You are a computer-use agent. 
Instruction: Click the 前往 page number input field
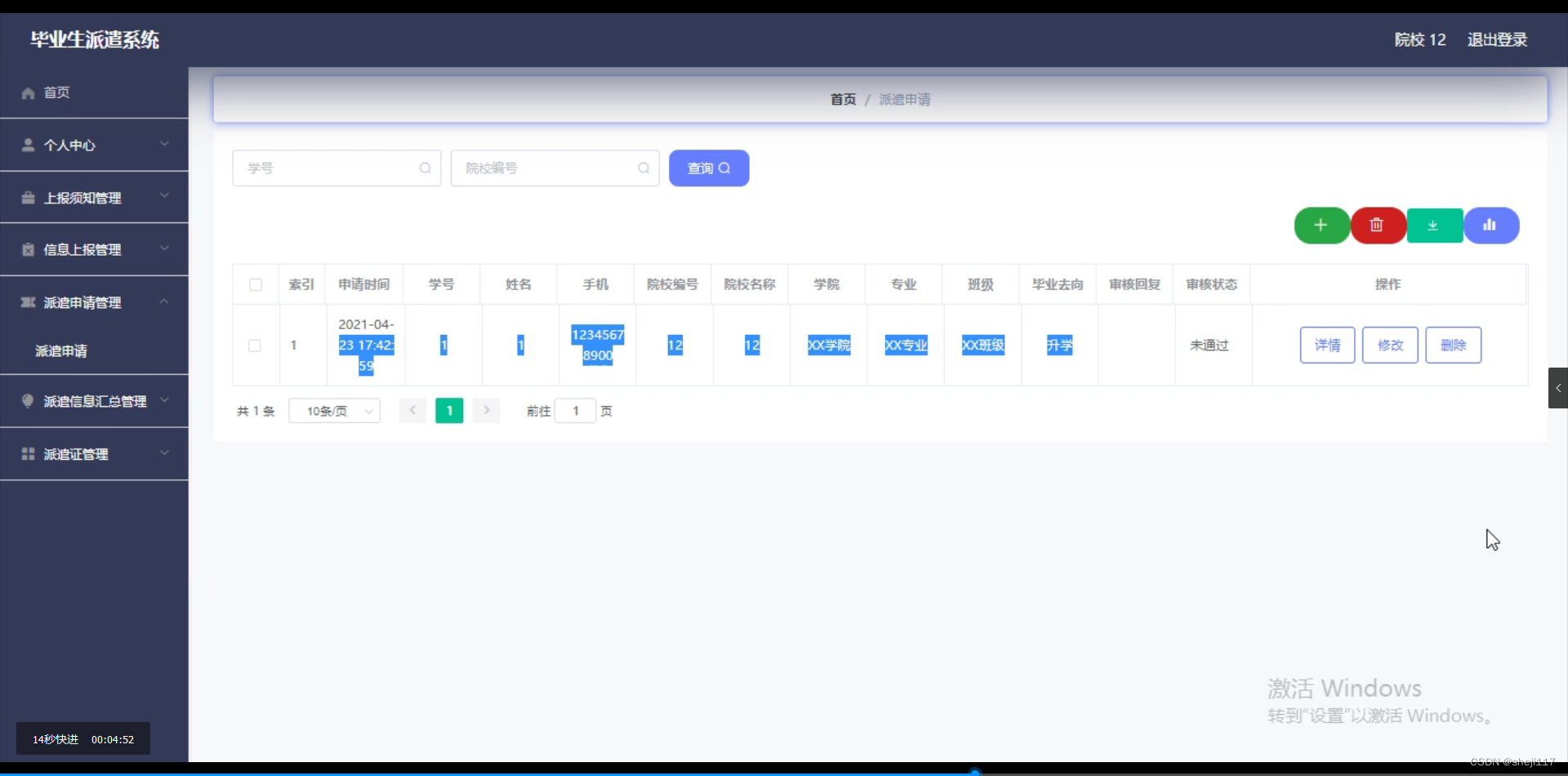click(x=575, y=410)
